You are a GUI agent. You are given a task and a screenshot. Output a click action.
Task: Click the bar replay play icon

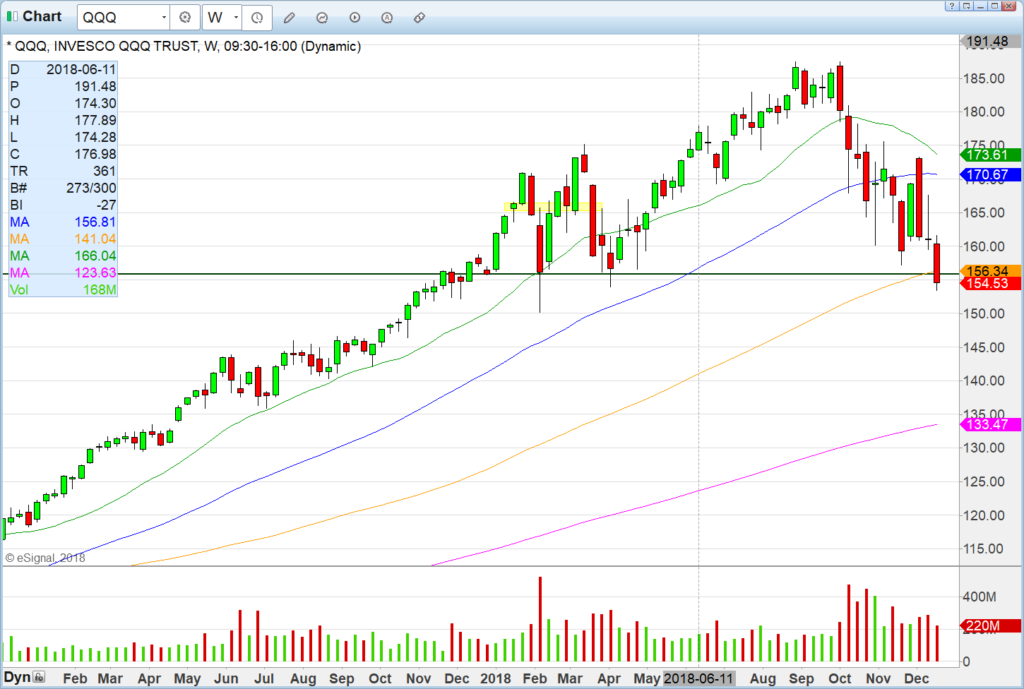tap(355, 18)
